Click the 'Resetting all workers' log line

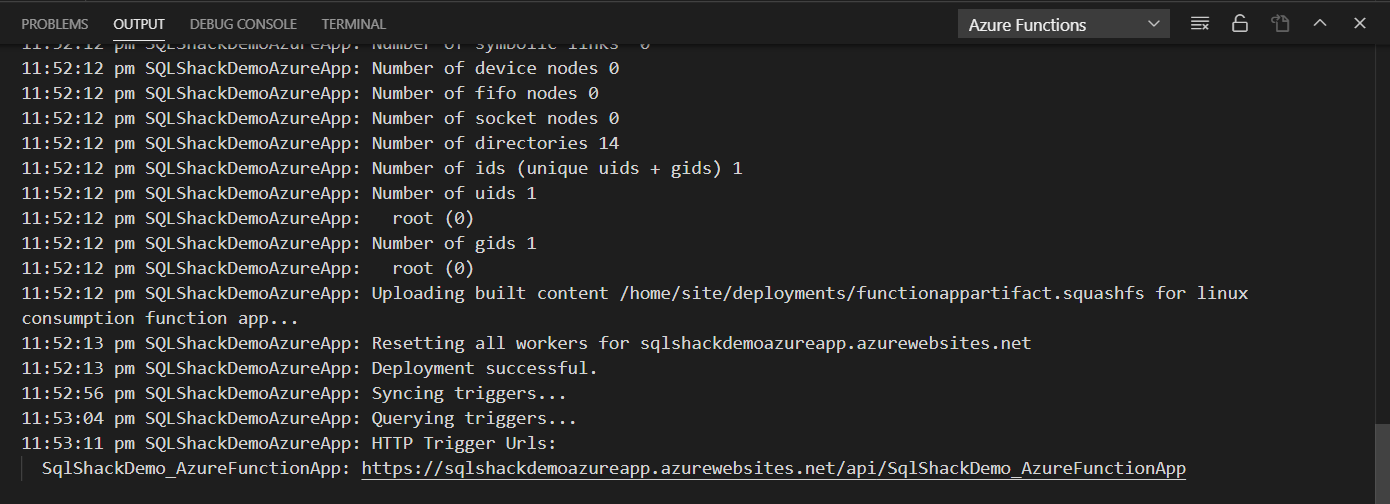coord(700,343)
